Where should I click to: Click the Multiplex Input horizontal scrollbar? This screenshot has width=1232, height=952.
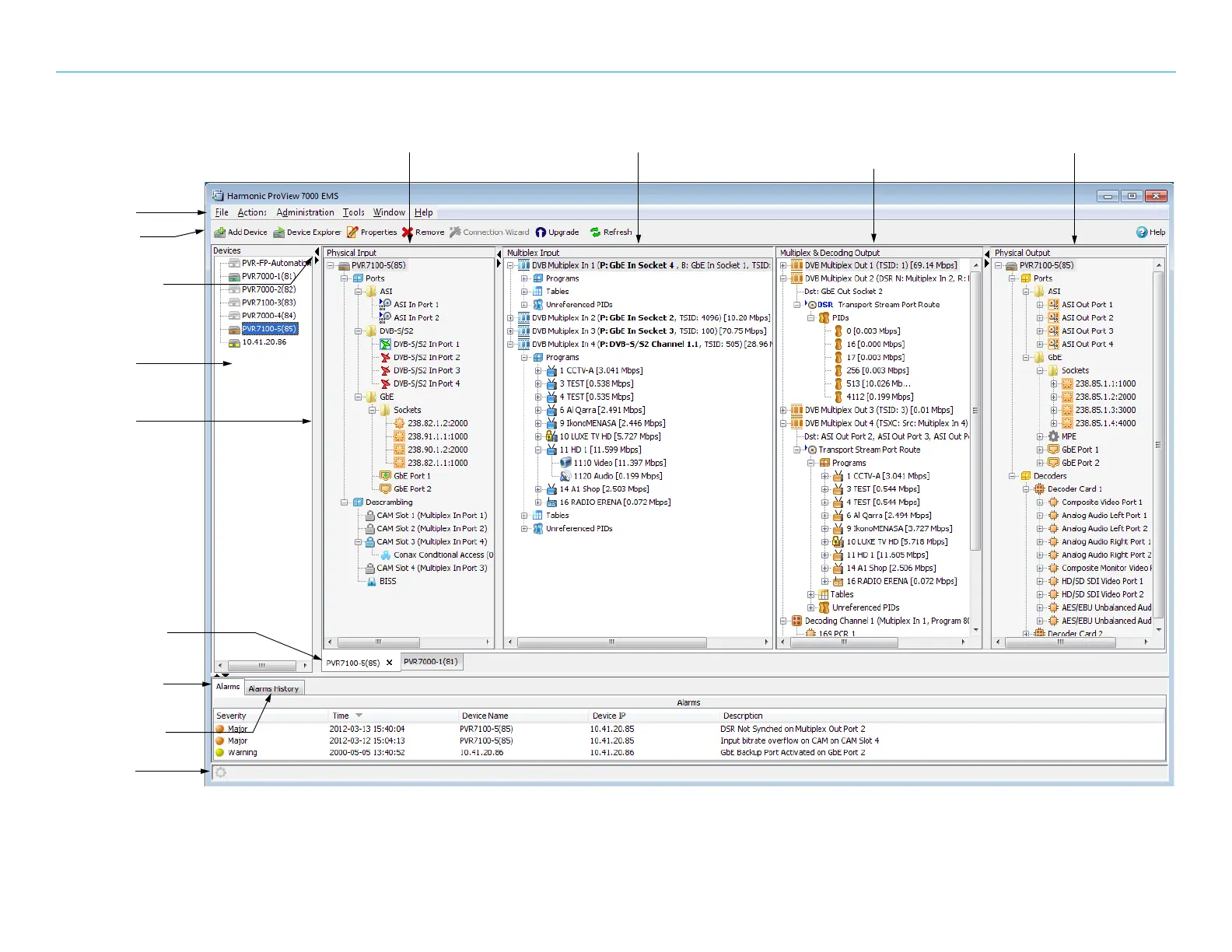(x=611, y=642)
